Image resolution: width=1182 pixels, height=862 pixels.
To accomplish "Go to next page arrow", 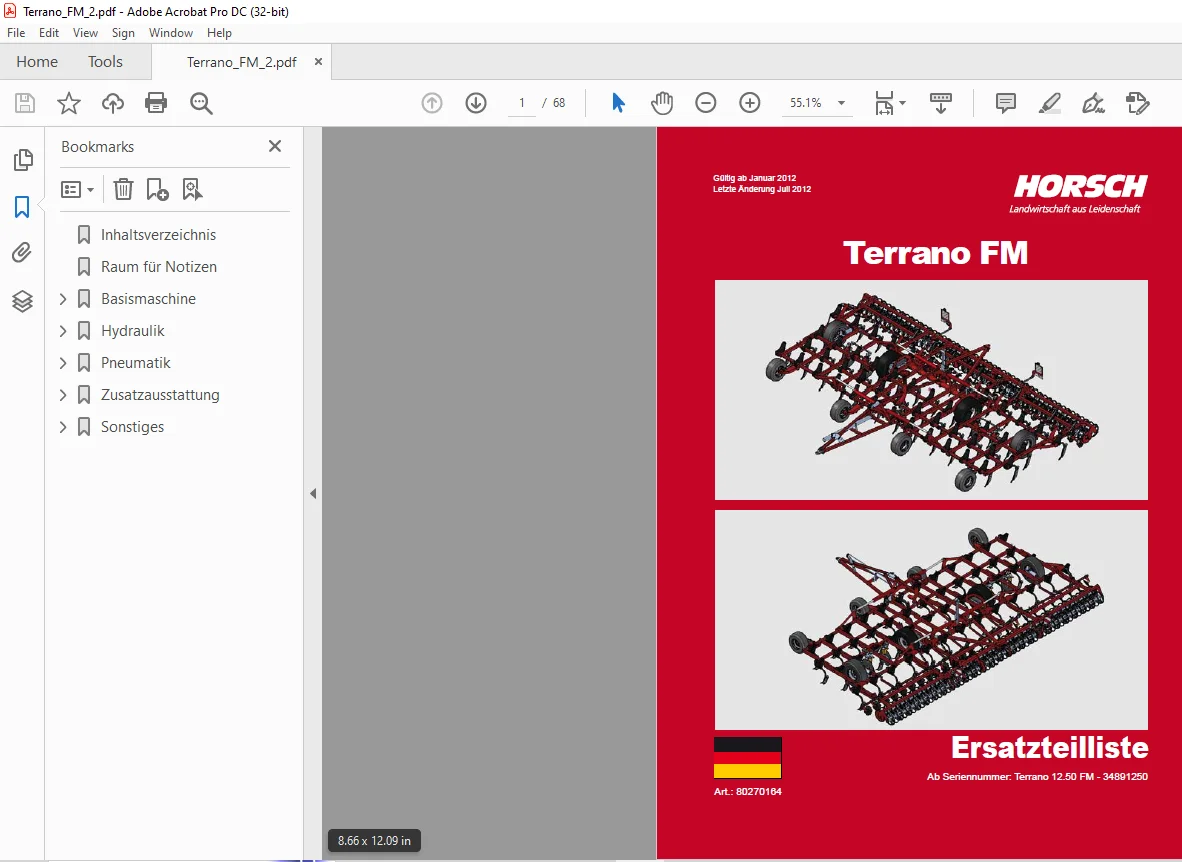I will [x=476, y=103].
